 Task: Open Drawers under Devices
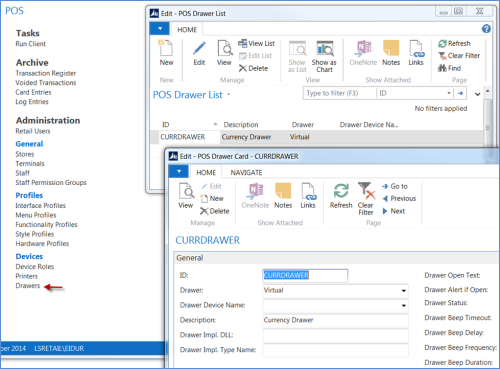coord(28,286)
